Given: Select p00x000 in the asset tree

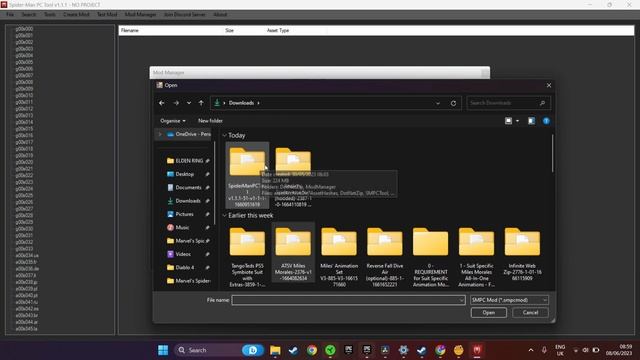Looking at the screenshot, I should click(x=24, y=29).
